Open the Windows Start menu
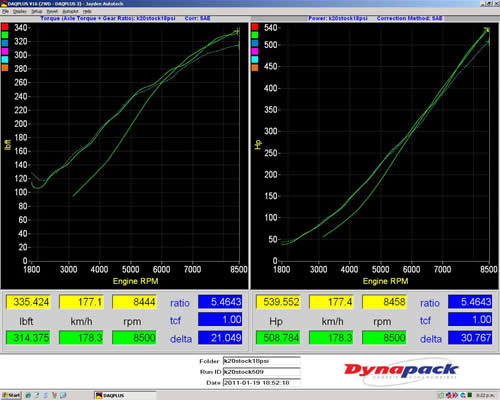This screenshot has width=500, height=400. [10, 395]
